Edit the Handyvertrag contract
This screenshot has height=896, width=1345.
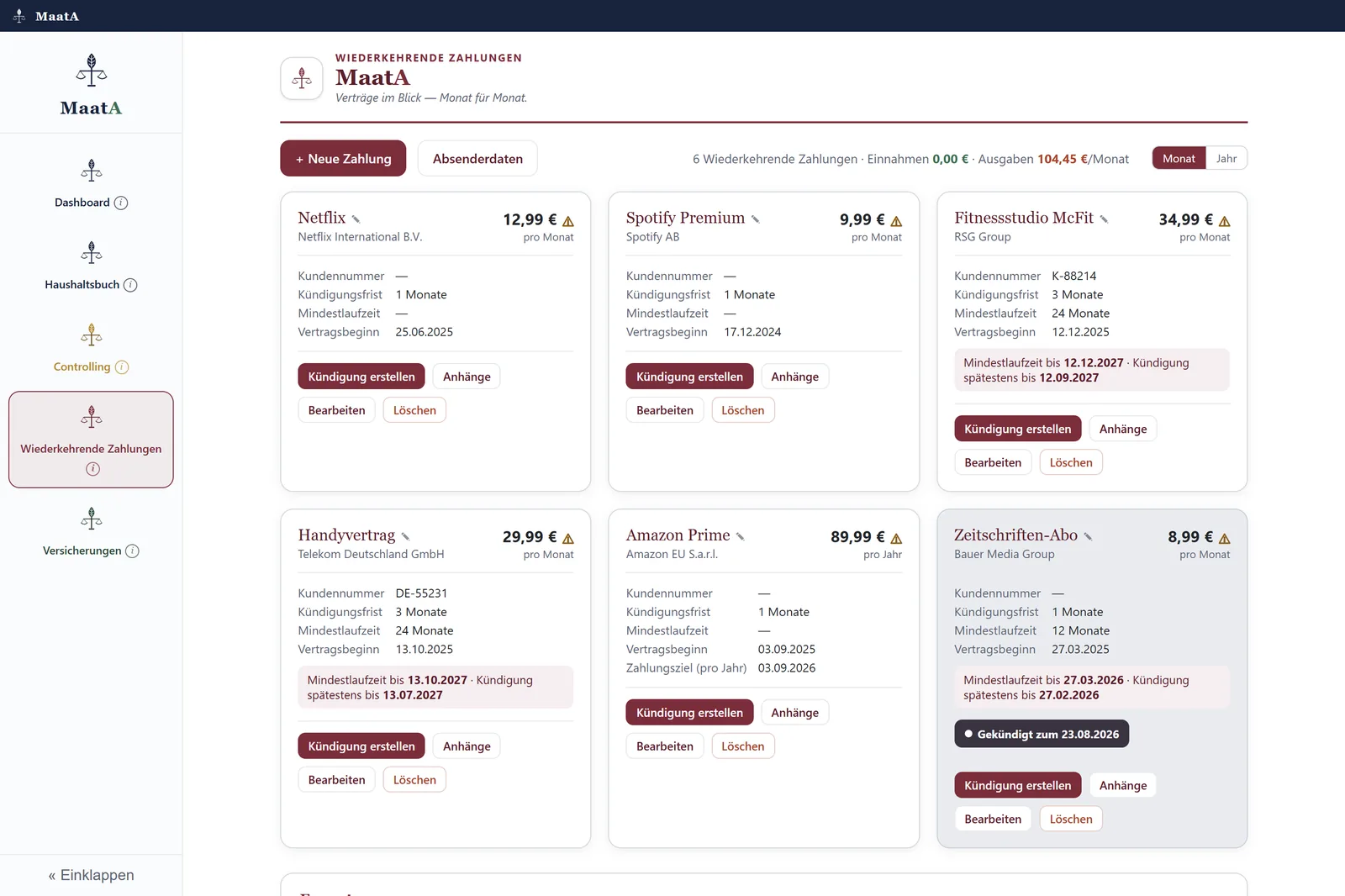tap(337, 780)
